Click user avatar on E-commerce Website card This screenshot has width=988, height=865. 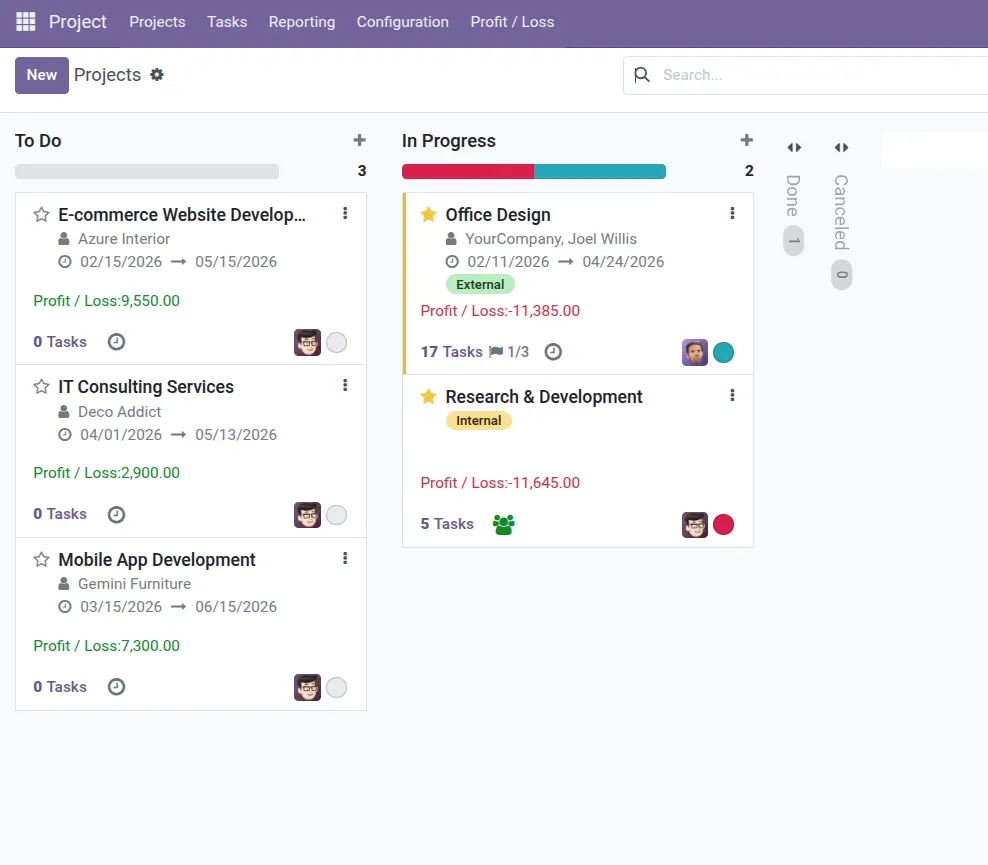pos(307,342)
